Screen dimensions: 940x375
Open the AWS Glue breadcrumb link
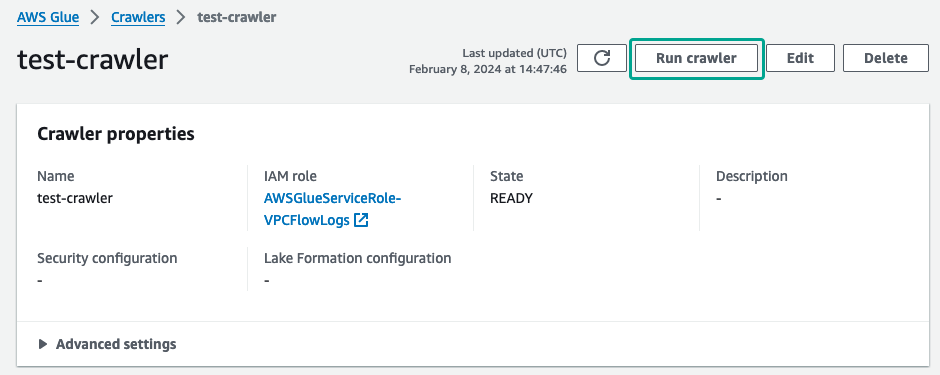[48, 17]
